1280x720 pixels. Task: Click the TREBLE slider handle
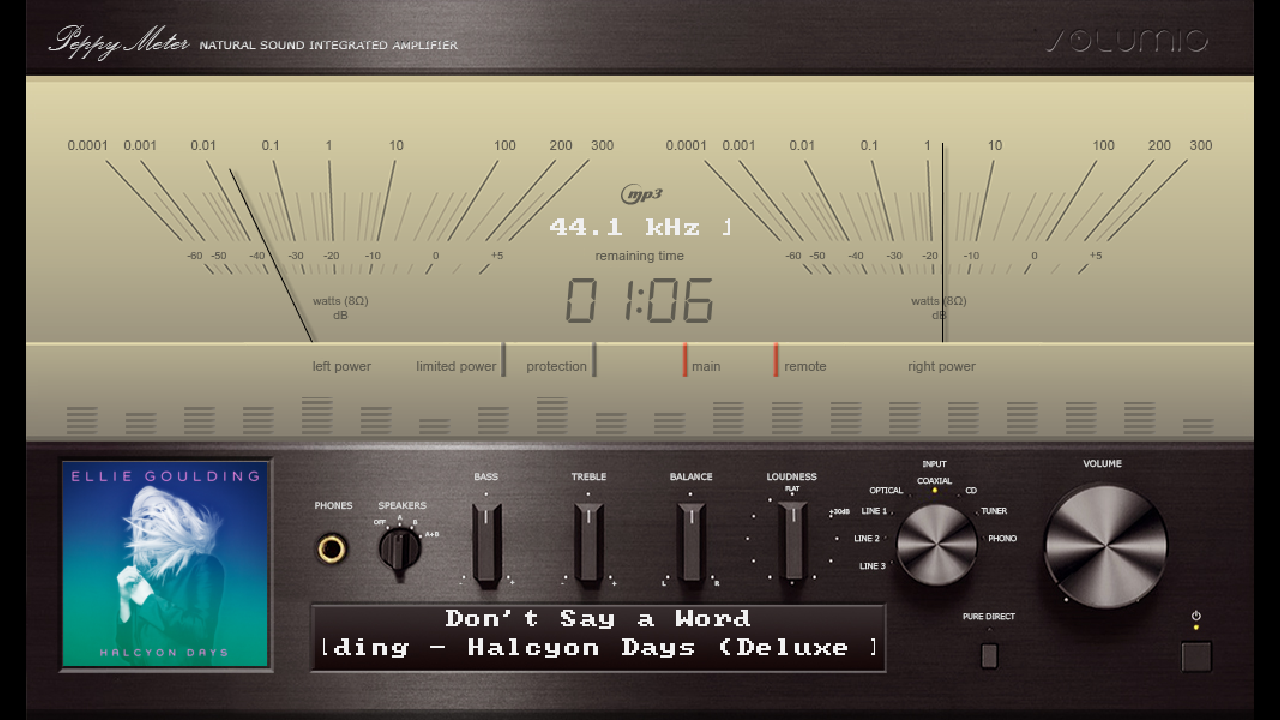coord(589,543)
